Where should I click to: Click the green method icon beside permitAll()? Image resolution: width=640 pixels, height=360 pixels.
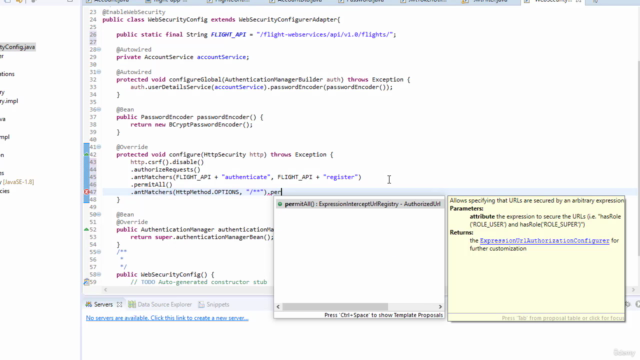280,204
